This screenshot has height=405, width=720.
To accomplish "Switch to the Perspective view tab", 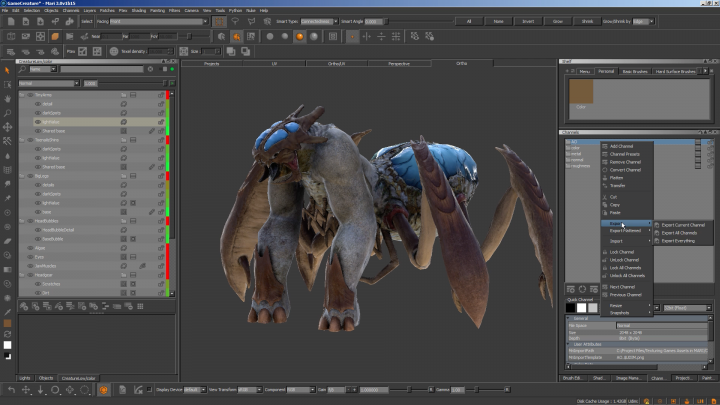I will (398, 63).
